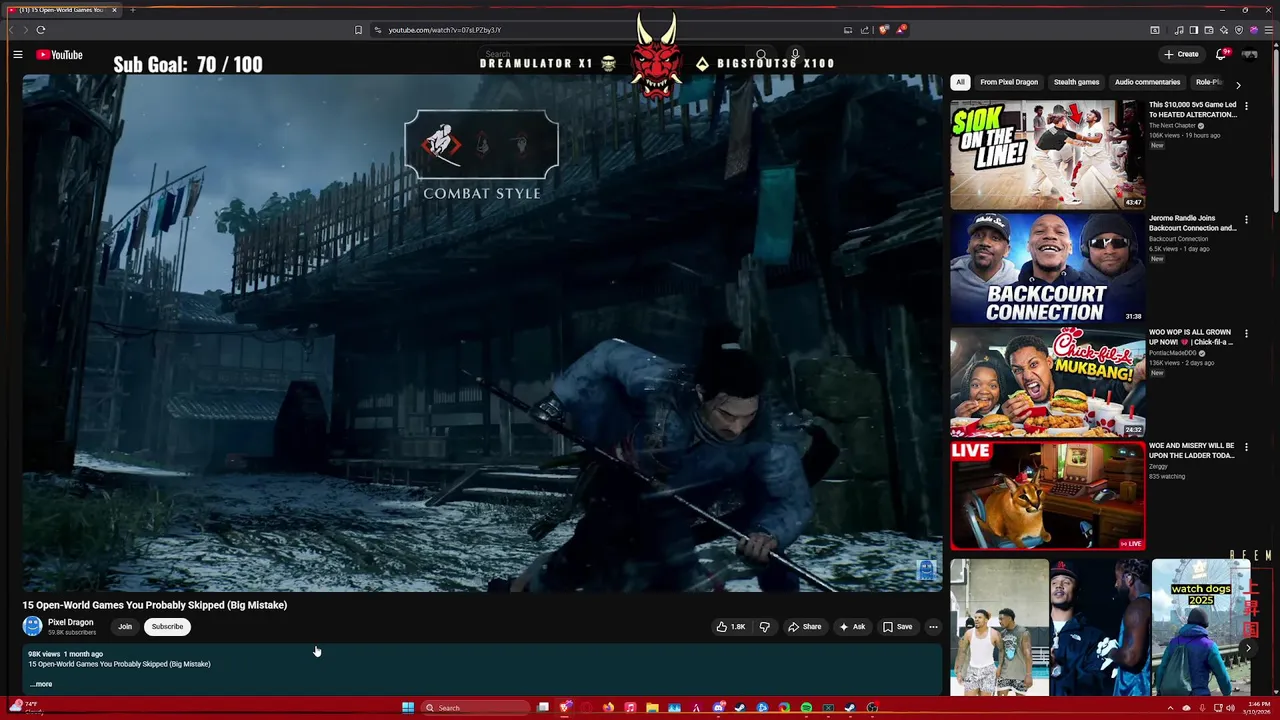Viewport: 1280px width, 720px height.
Task: Open 'WOE AND MISERY WILL BE' title
Action: pos(1191,451)
